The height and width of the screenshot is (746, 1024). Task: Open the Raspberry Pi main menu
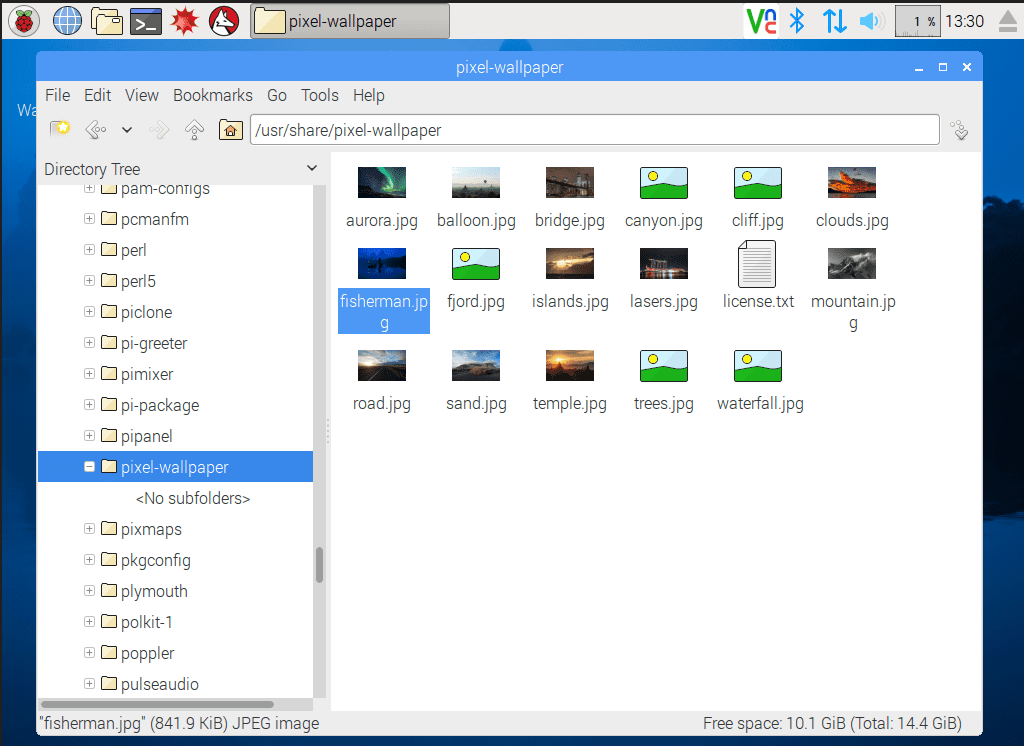click(24, 20)
